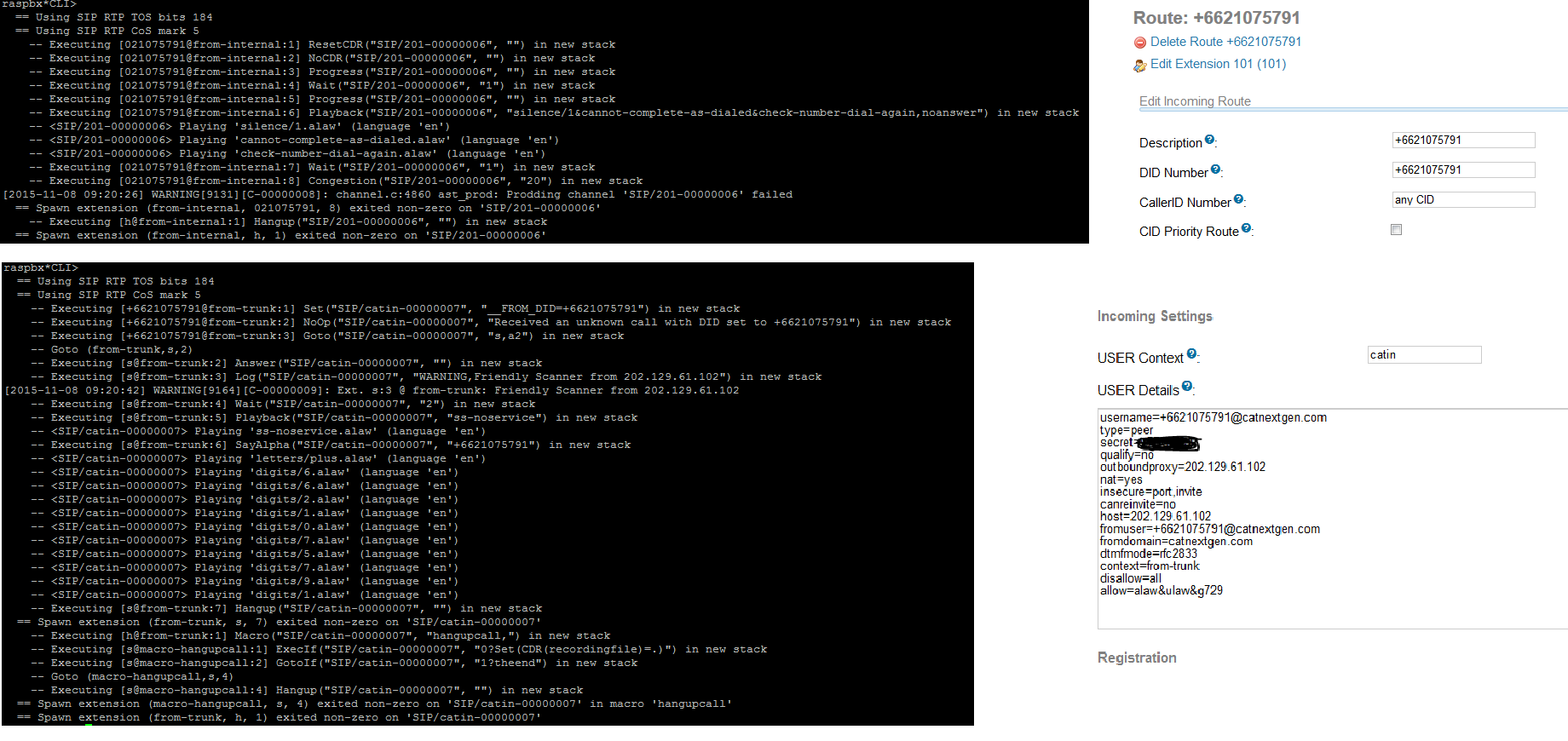Click the help icon next to DID Number
Screen dimensions: 1568x741
pos(1215,169)
